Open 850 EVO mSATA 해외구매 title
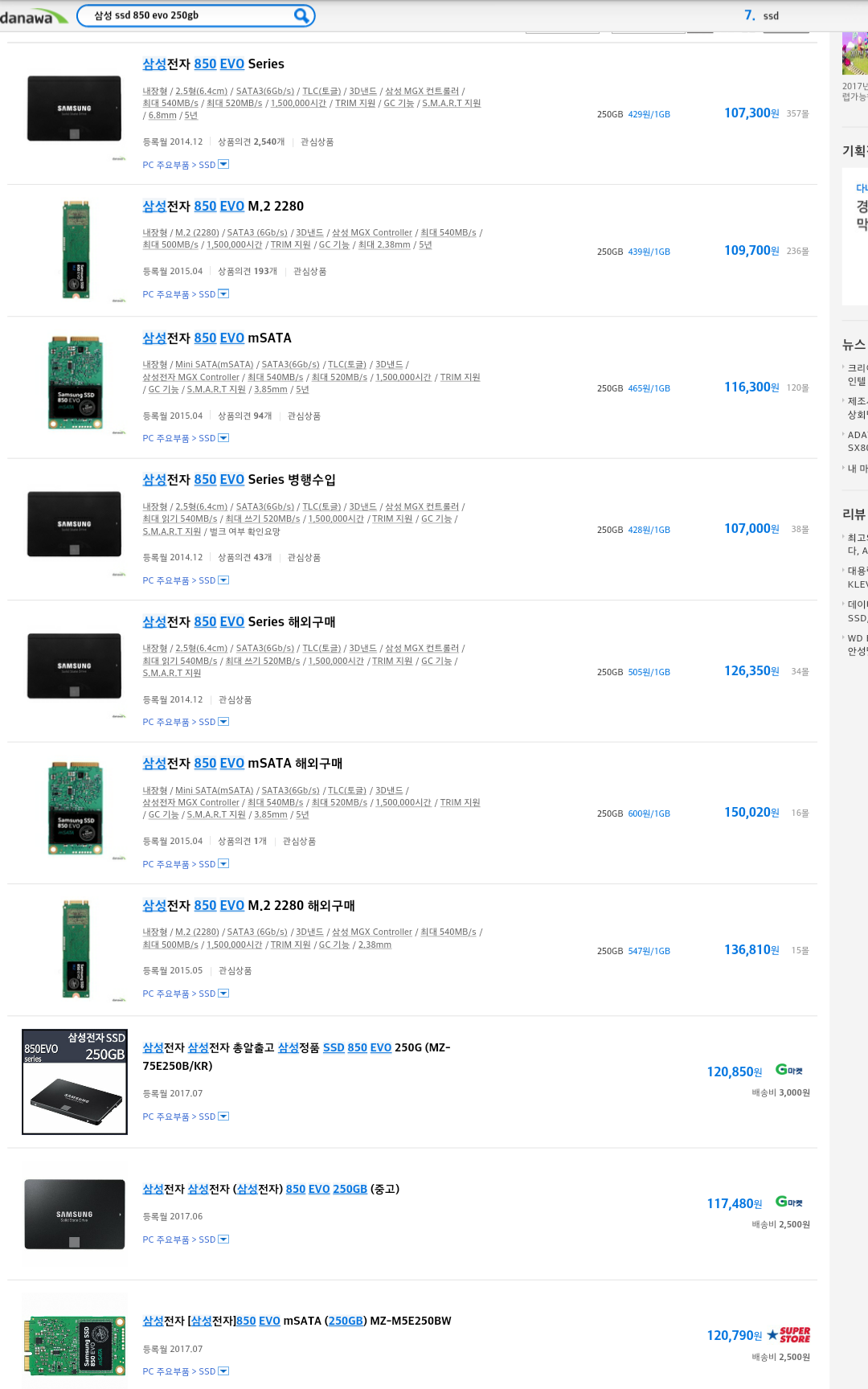The height and width of the screenshot is (1389, 868). [x=242, y=763]
